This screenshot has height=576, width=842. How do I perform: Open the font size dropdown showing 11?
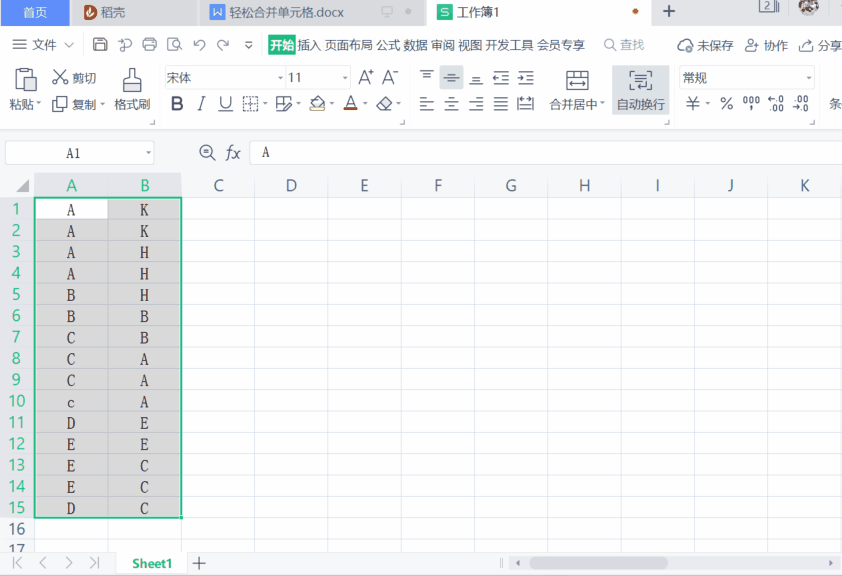click(345, 78)
